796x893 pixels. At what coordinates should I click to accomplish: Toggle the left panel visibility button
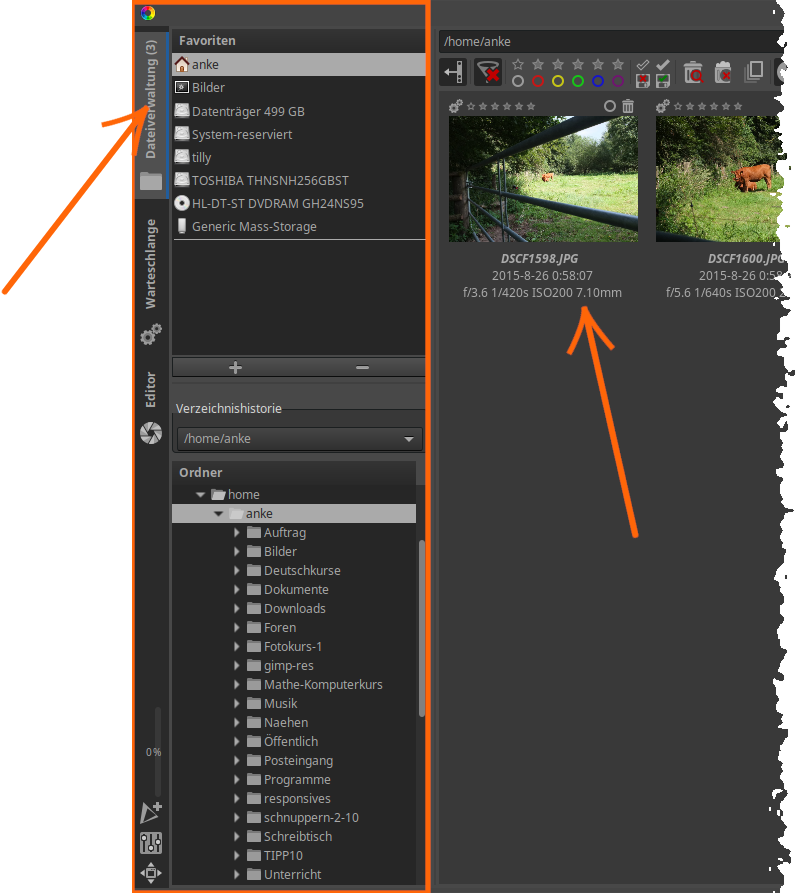point(454,72)
